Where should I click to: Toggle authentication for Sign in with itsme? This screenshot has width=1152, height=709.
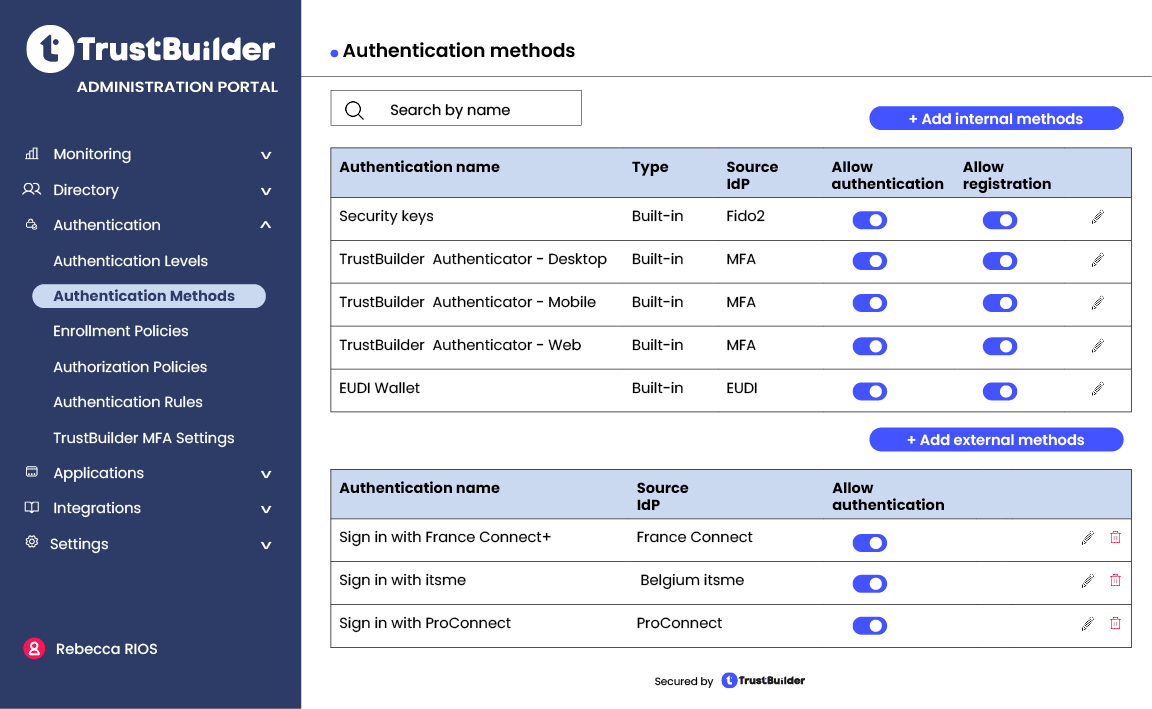pyautogui.click(x=870, y=583)
